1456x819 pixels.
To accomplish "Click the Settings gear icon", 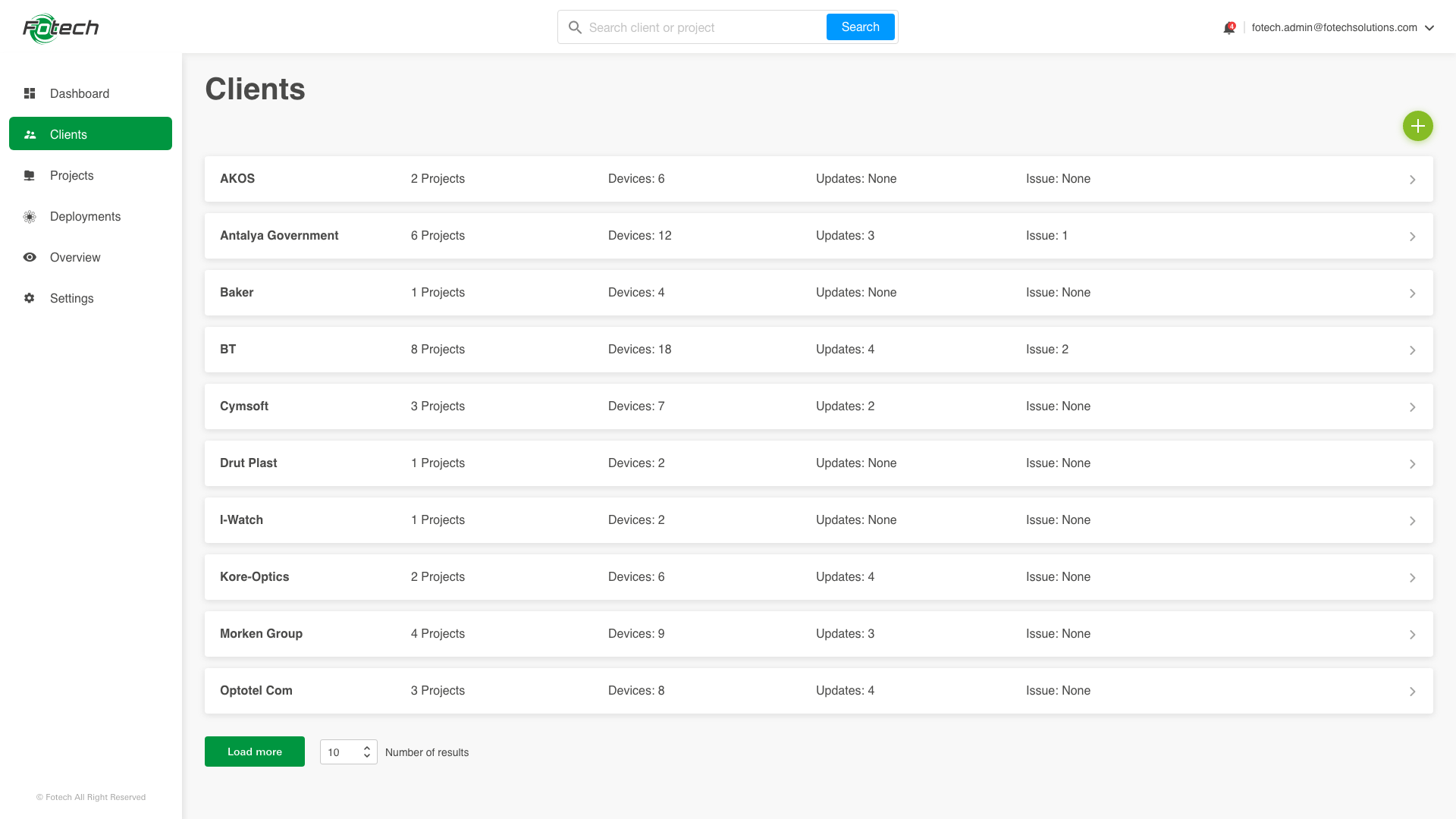I will click(30, 298).
